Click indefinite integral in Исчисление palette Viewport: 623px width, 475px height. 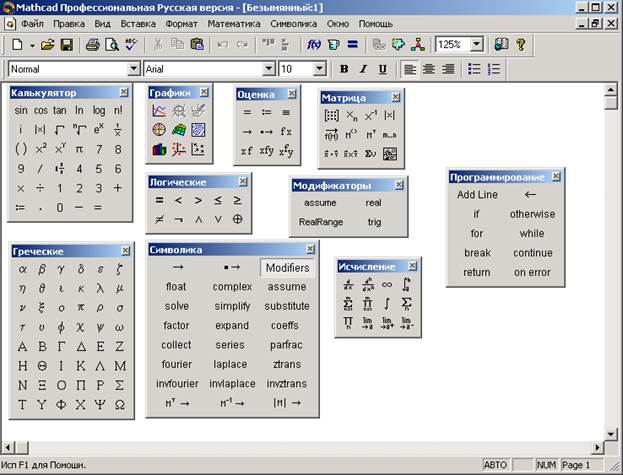387,304
